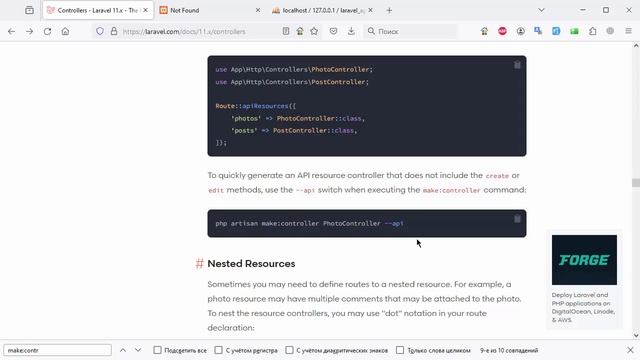Open Firefox View tab overview

click(x=29, y=10)
